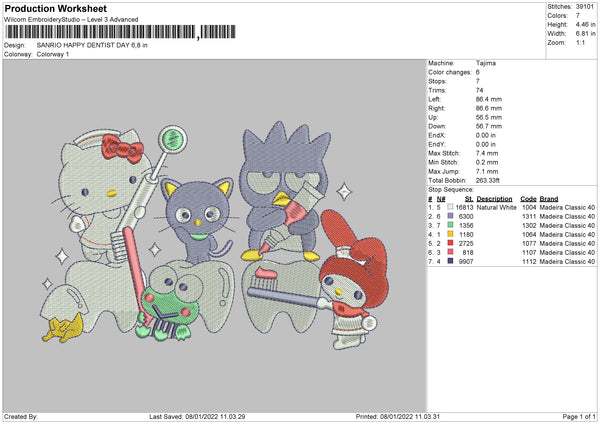This screenshot has height=424, width=600.
Task: Click stitch count '2725' in row 5
Action: (x=466, y=243)
